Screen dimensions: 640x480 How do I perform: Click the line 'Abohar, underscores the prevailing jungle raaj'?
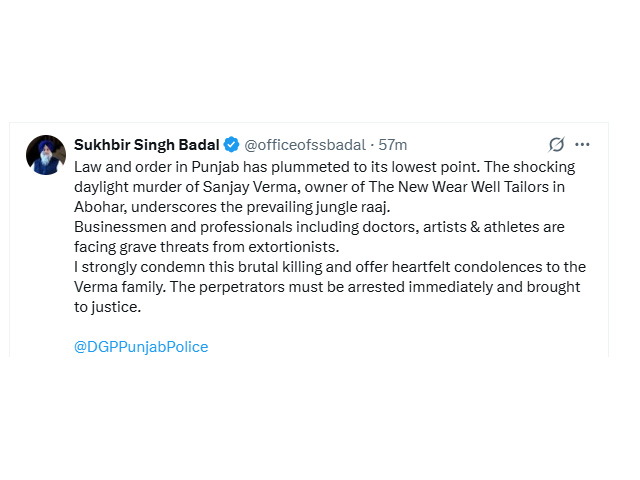pos(232,207)
